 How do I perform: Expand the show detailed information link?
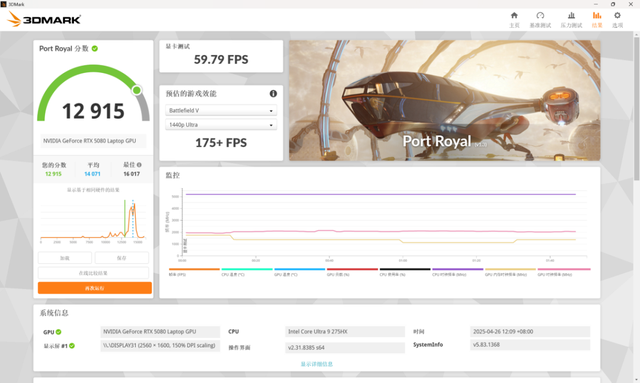(x=317, y=364)
